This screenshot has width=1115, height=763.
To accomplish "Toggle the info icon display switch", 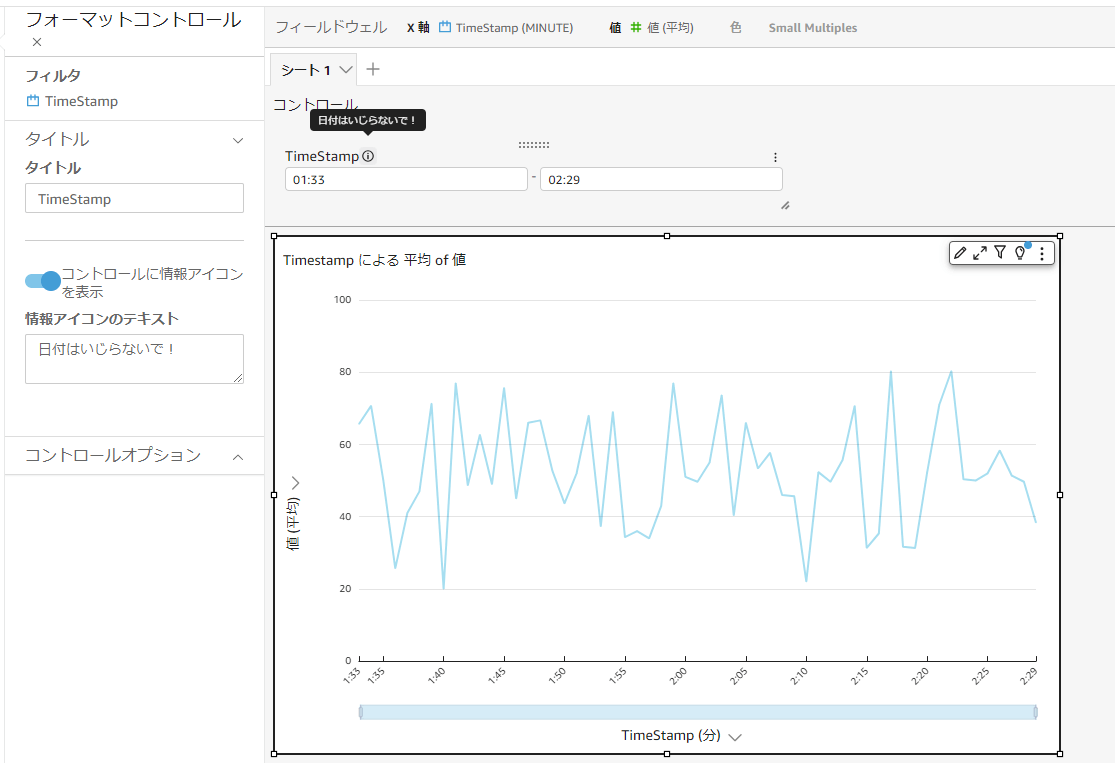I will tap(42, 281).
